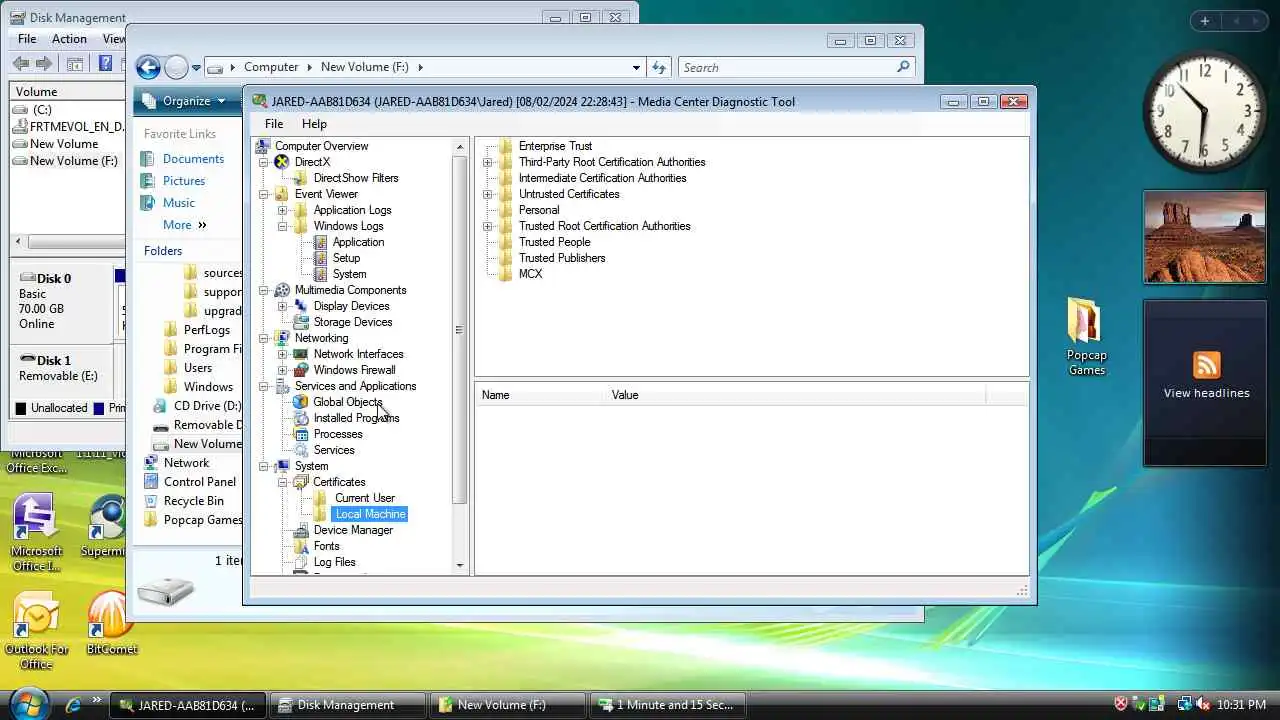Select DirectShow Filters folder icon
The image size is (1280, 720).
pyautogui.click(x=301, y=178)
